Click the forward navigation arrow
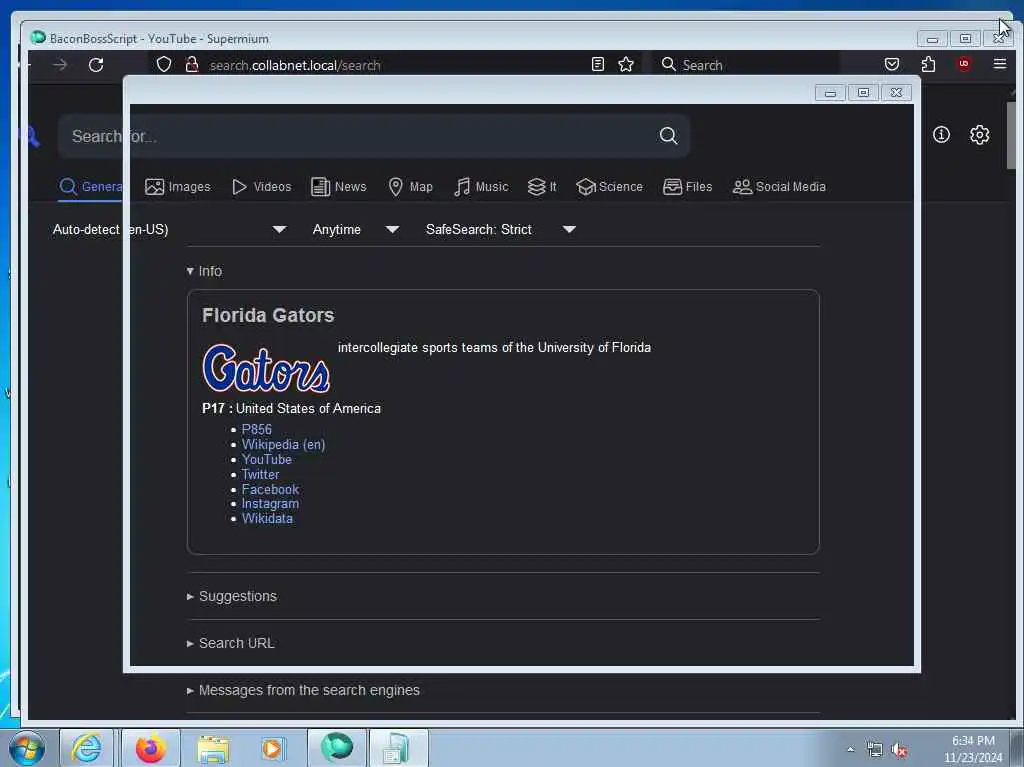 coord(60,65)
